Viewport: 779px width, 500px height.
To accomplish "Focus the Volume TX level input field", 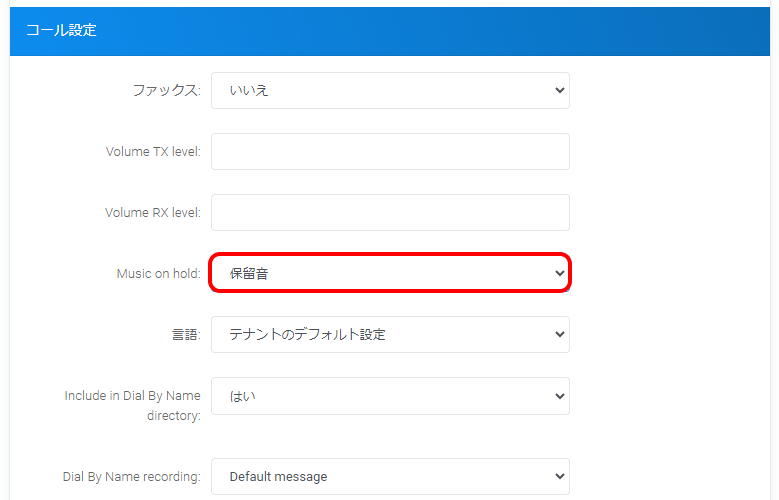I will [390, 152].
